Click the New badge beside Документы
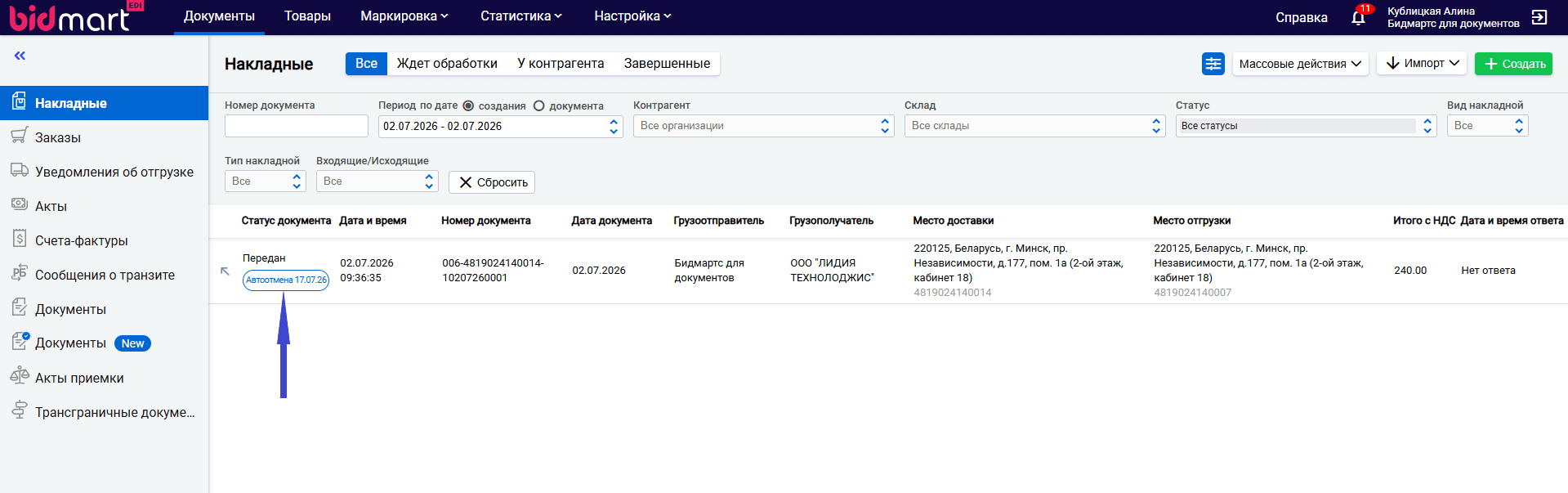The width and height of the screenshot is (1568, 493). tap(132, 343)
